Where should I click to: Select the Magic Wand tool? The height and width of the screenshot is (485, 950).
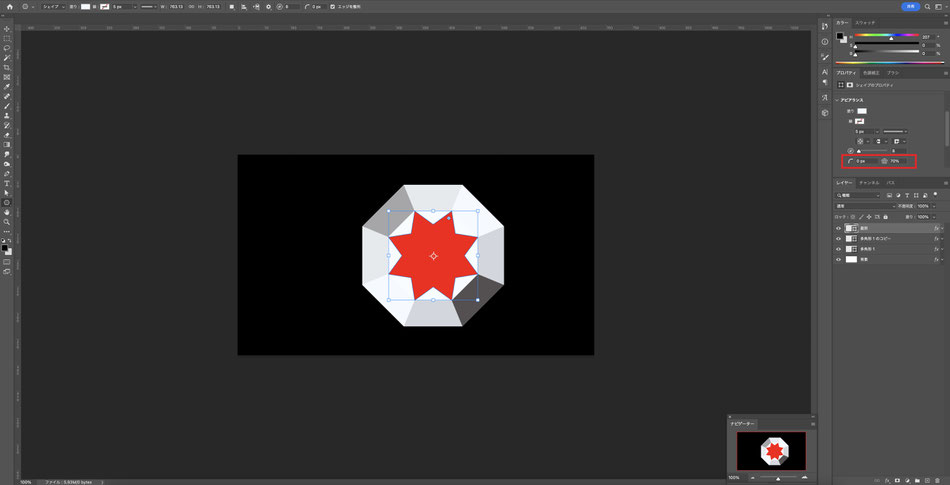pyautogui.click(x=7, y=57)
